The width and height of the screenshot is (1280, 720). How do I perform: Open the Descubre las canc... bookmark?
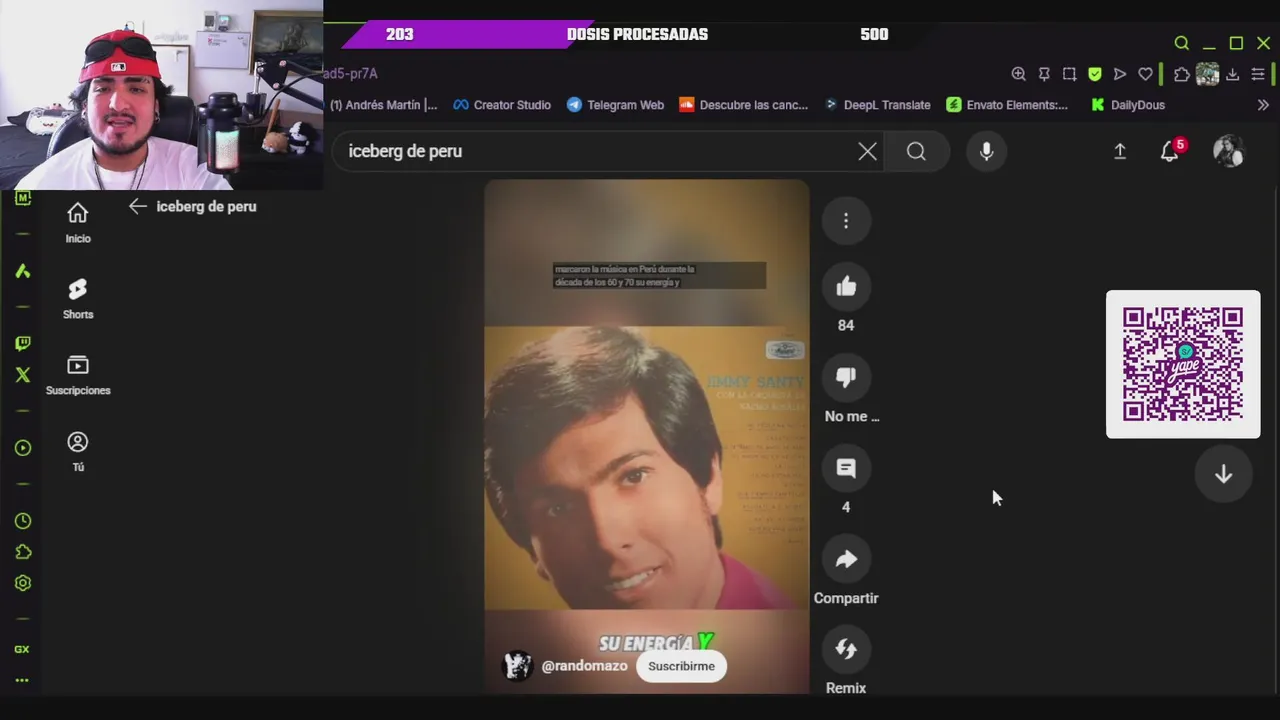coord(743,105)
